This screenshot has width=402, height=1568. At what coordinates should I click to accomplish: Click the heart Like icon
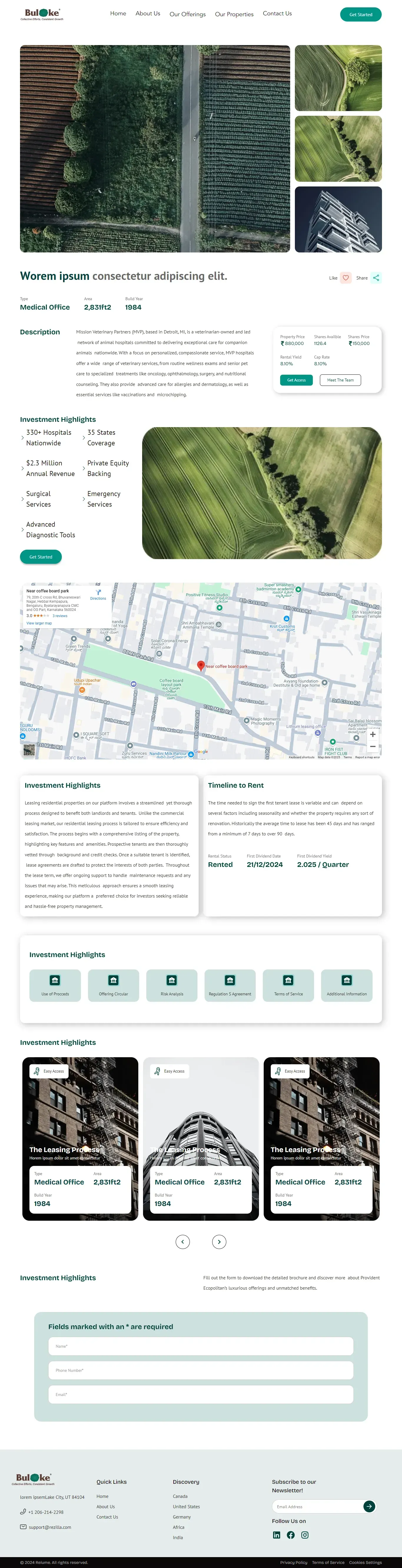pos(345,278)
